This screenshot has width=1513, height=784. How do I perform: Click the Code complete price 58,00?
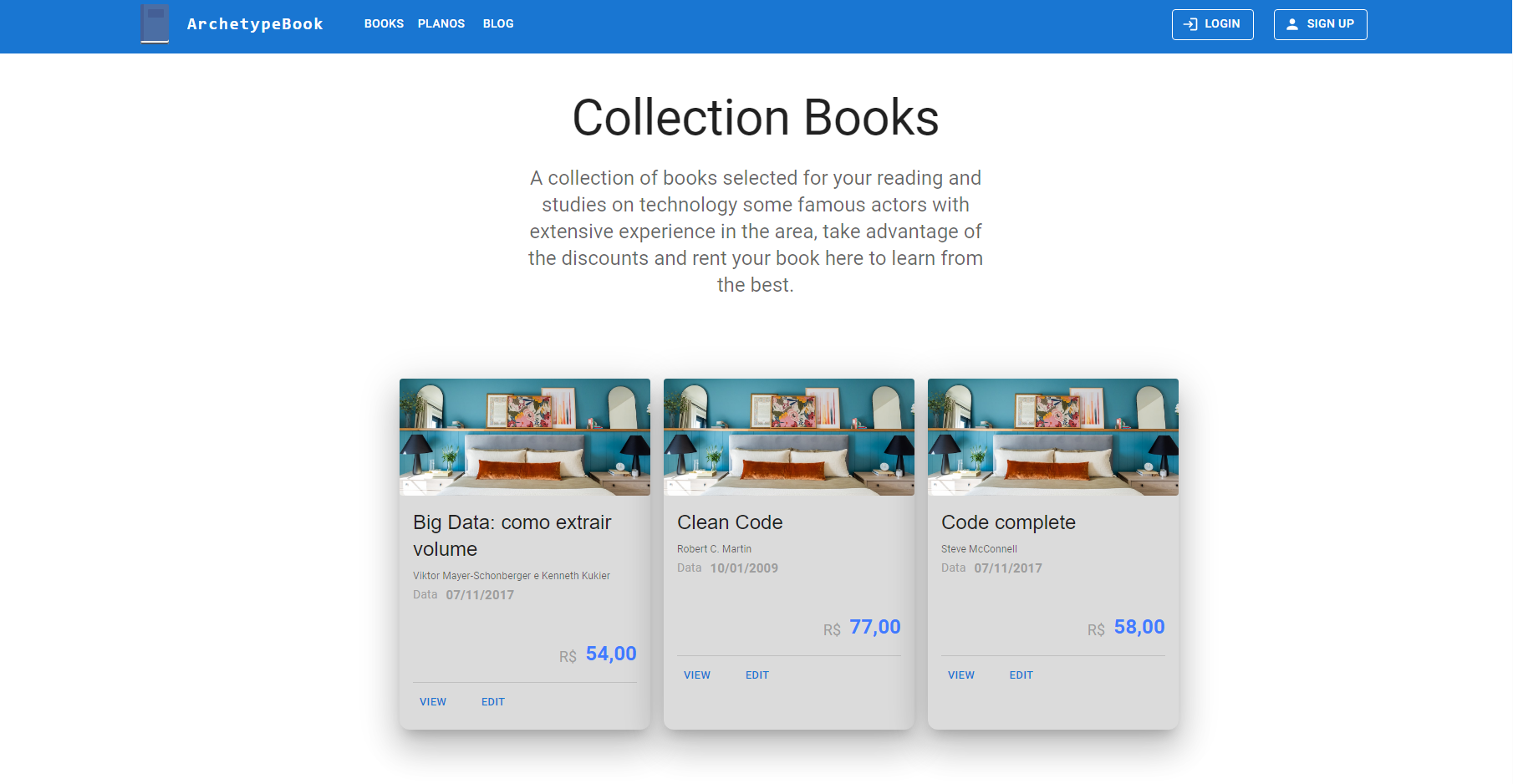pos(1139,627)
